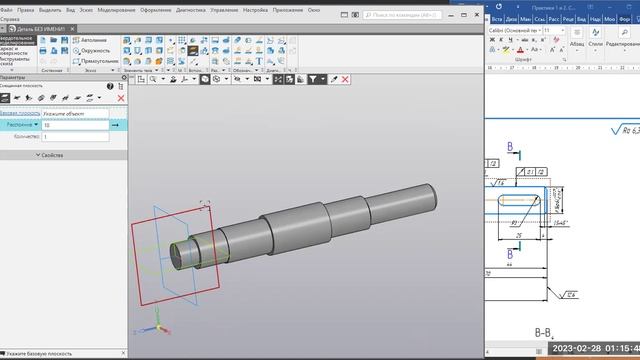Screen dimensions: 640x360
Task: Open the Диагностика menu
Action: 191,10
